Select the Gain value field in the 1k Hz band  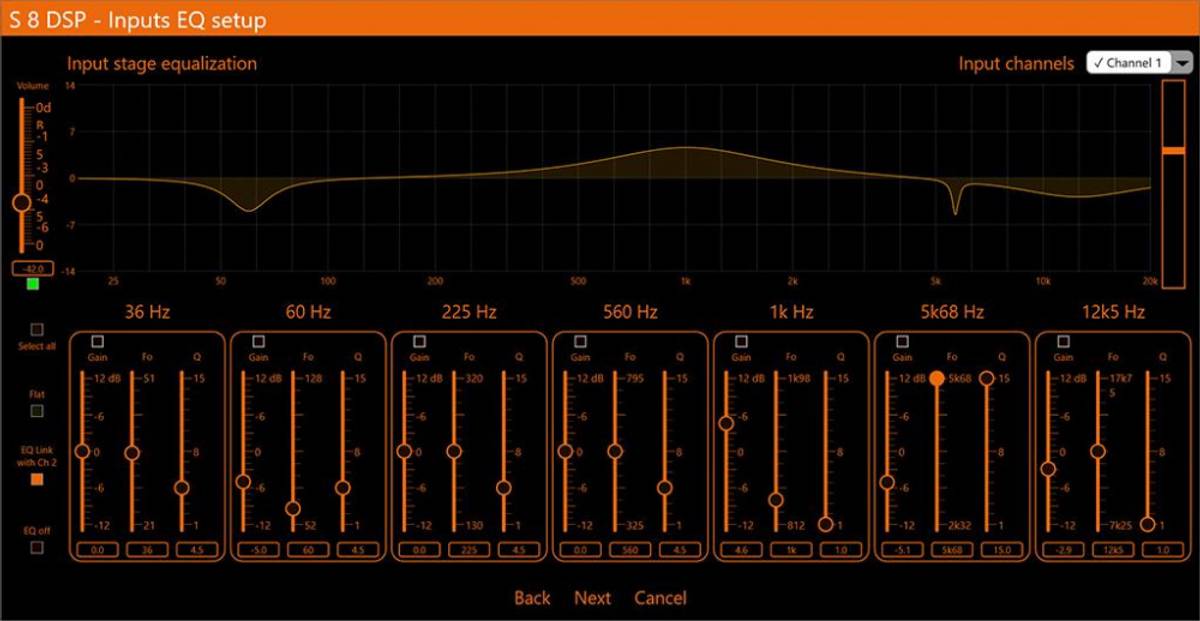click(741, 549)
